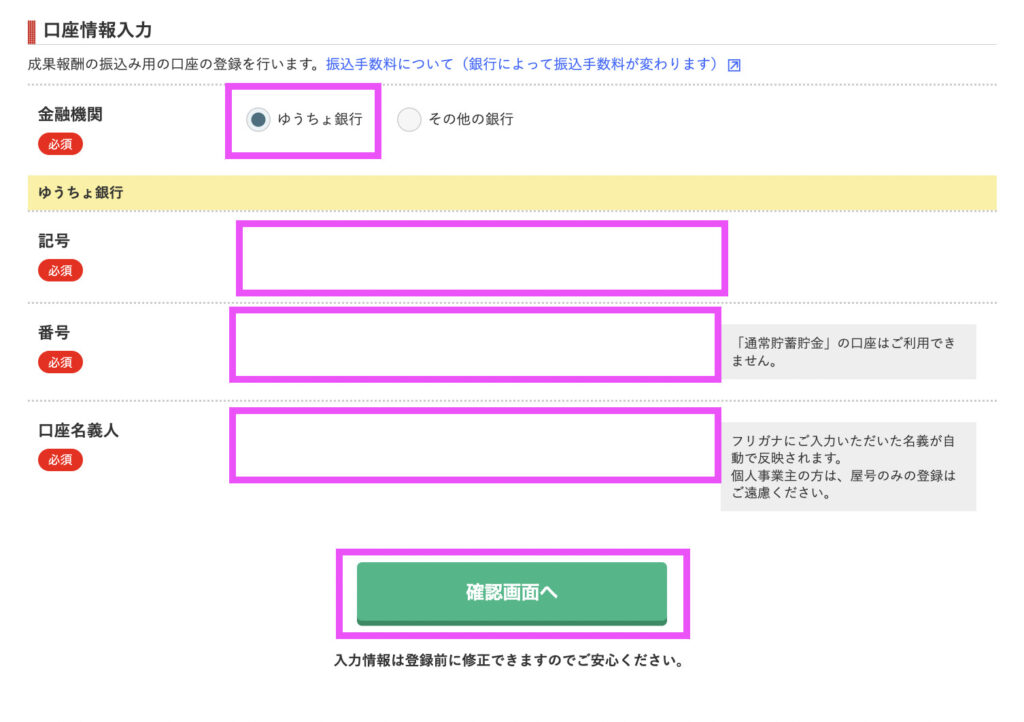Select the ゆうちょ銀行 radio button
The image size is (1024, 722).
click(258, 119)
